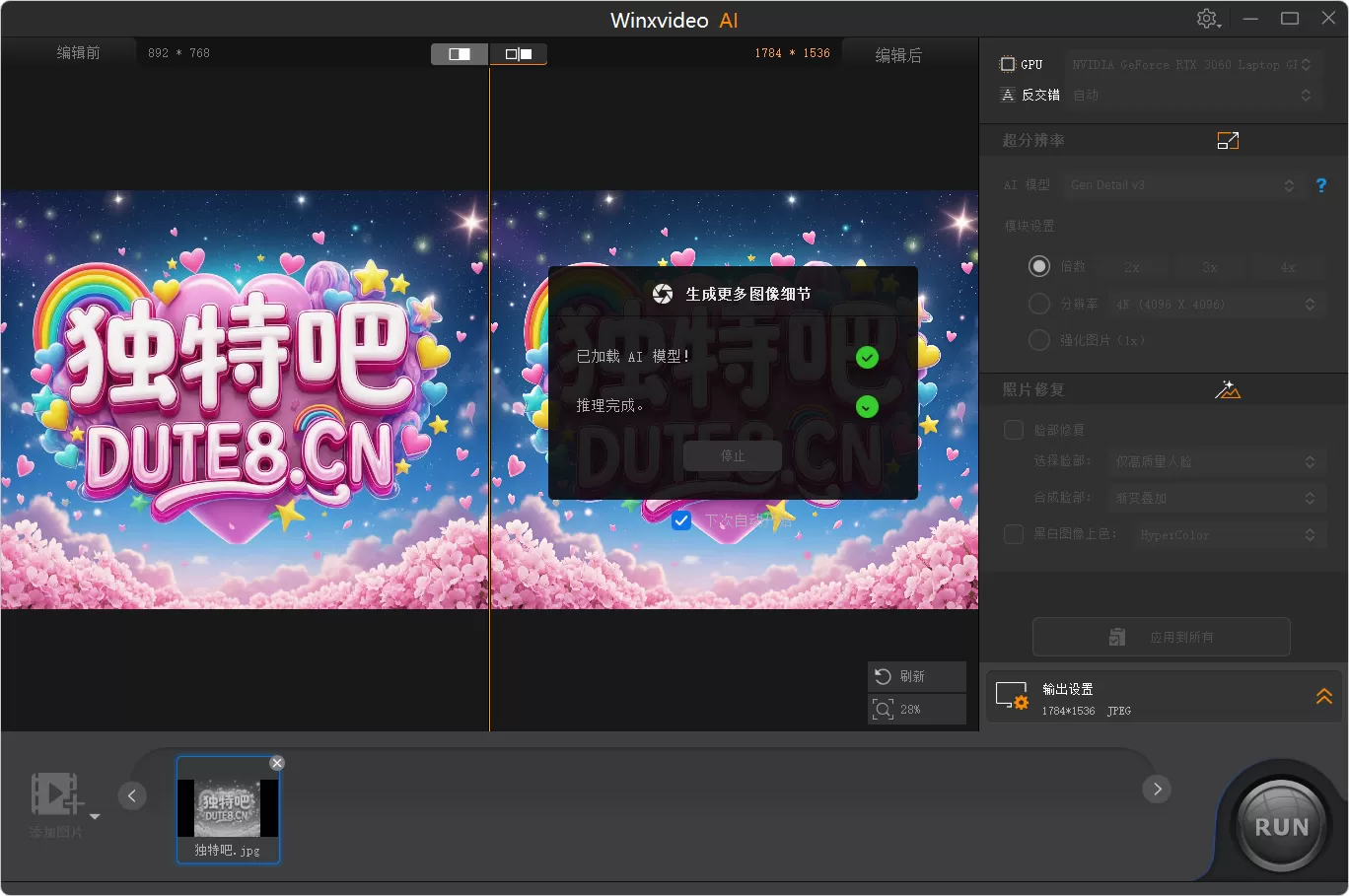Click the refresh 刷新 icon
The height and width of the screenshot is (896, 1349).
click(916, 676)
